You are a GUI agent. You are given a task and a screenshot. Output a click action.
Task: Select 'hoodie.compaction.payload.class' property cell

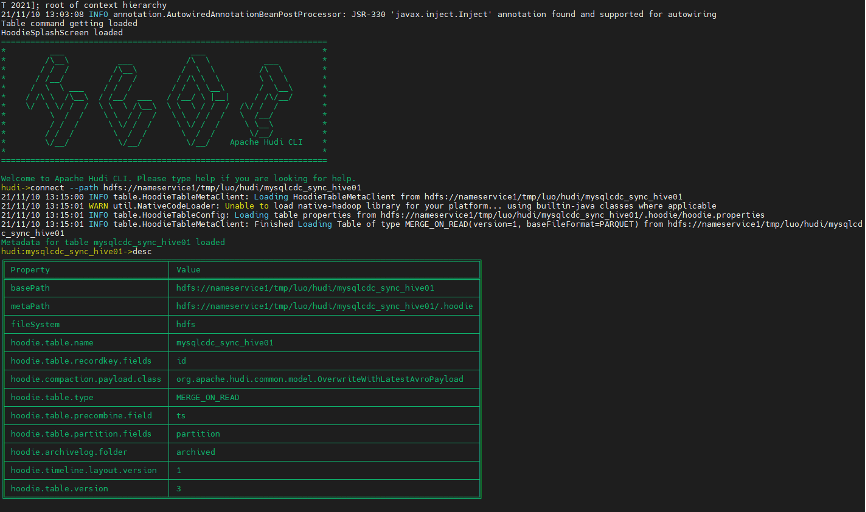click(x=86, y=379)
